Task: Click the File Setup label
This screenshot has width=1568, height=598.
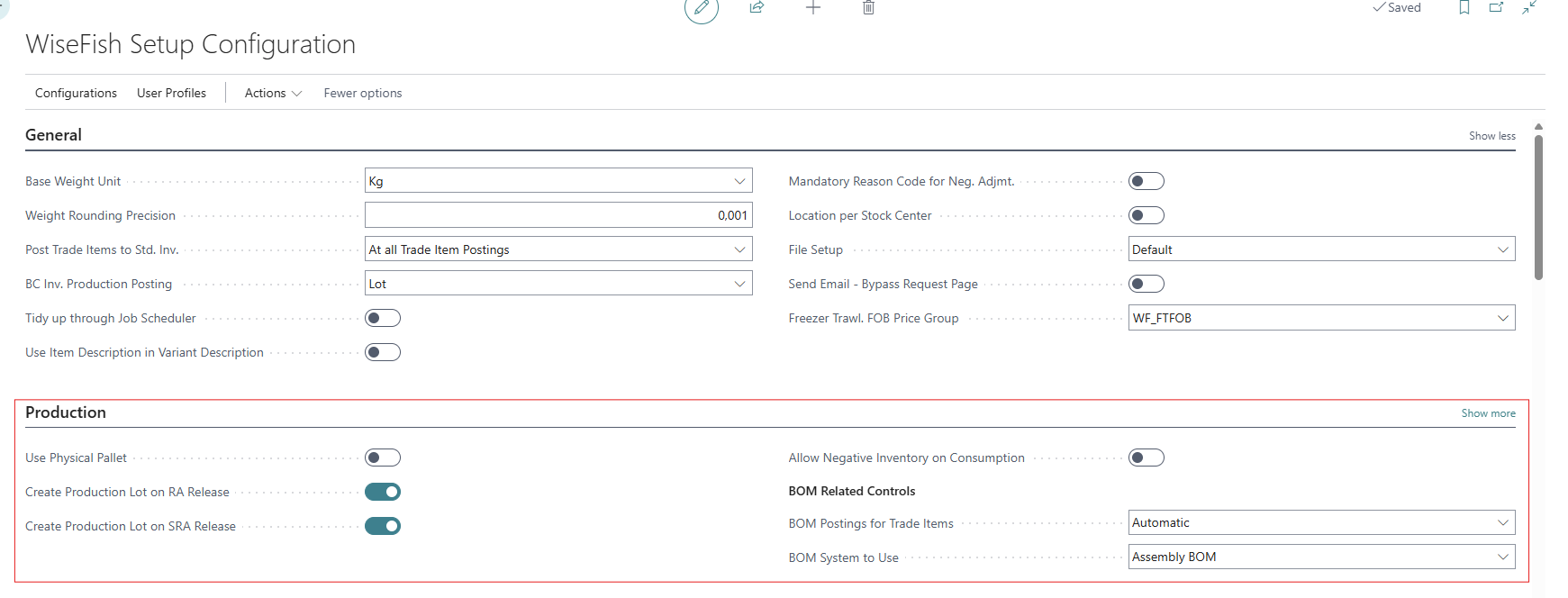Action: click(816, 249)
